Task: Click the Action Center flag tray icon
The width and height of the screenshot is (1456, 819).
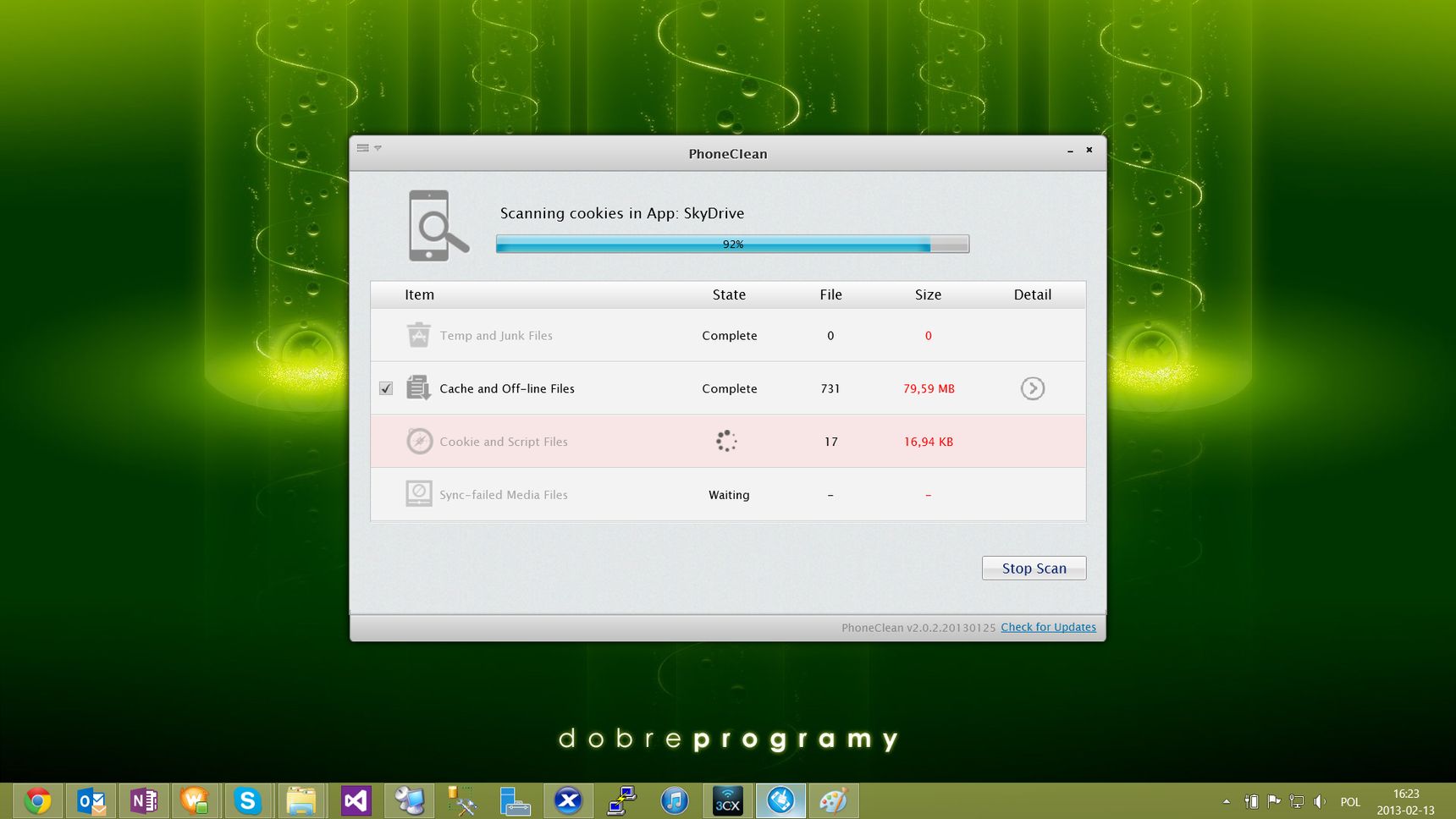Action: click(x=1274, y=801)
